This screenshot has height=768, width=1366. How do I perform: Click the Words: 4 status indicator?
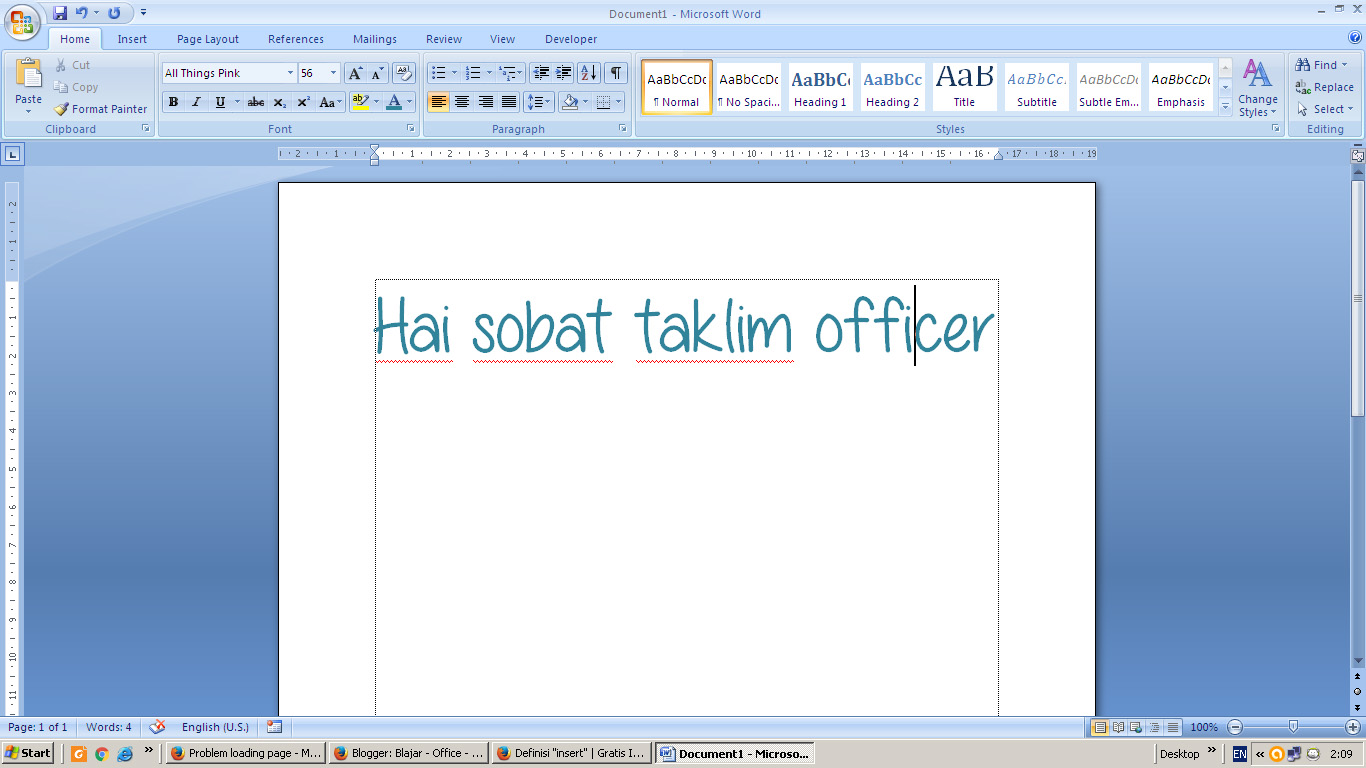[x=109, y=727]
